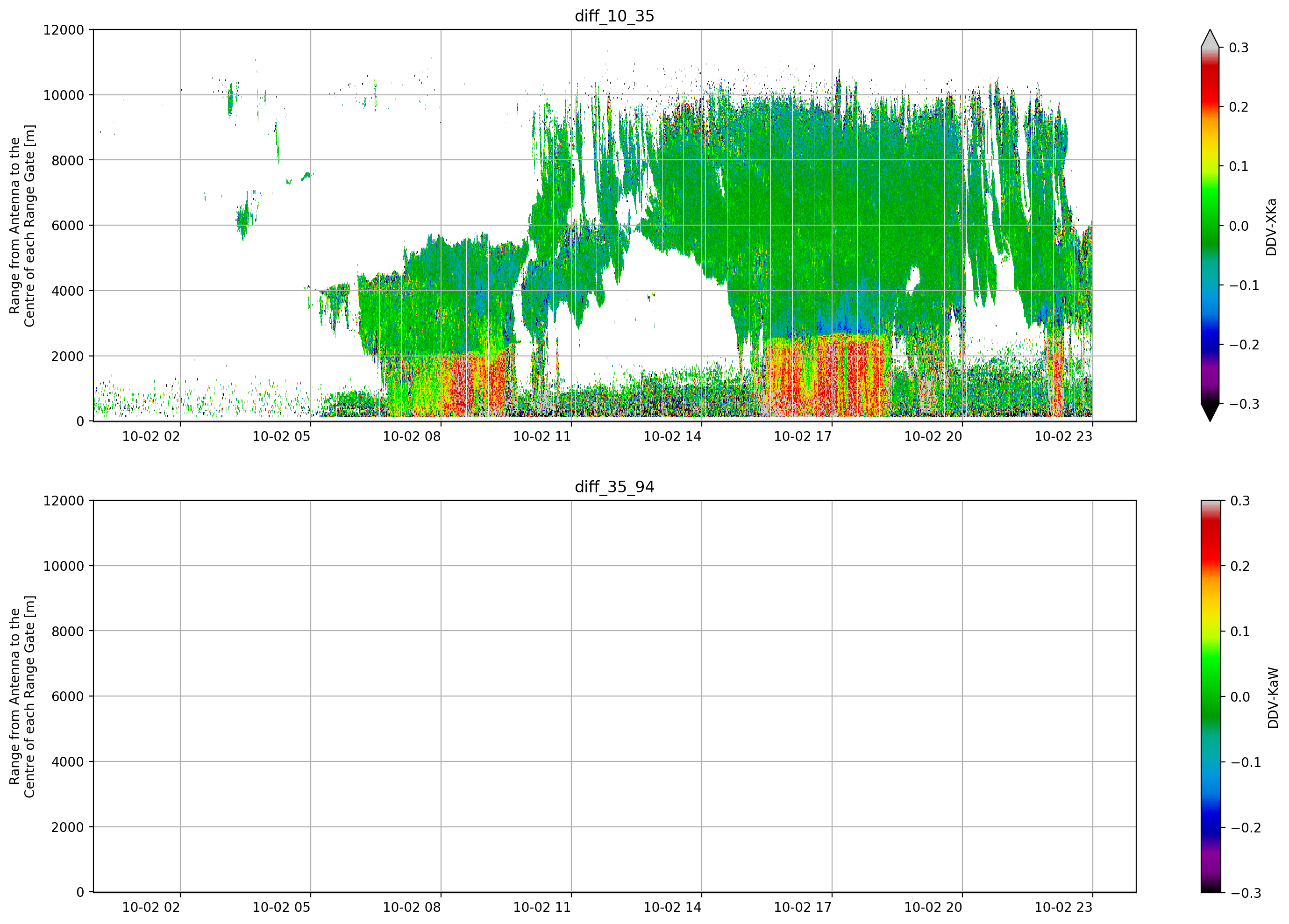Click the top plot's range y-axis title

22,226
